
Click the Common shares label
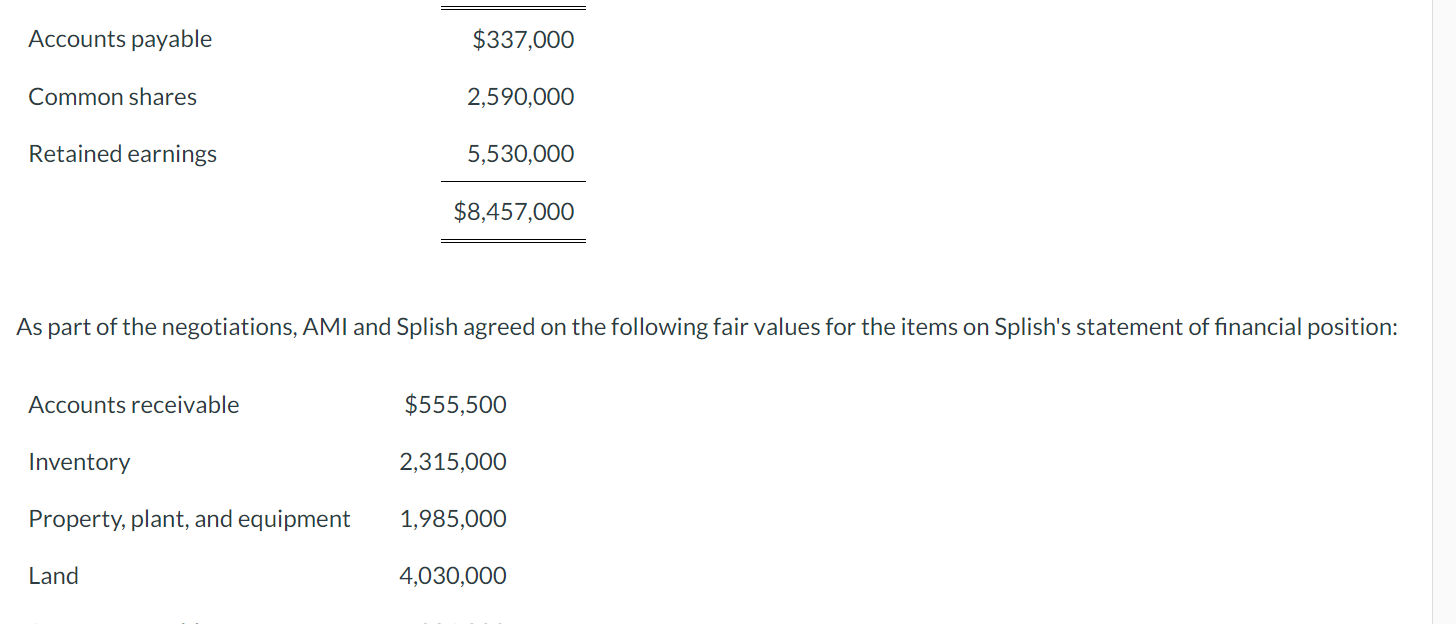pyautogui.click(x=112, y=97)
